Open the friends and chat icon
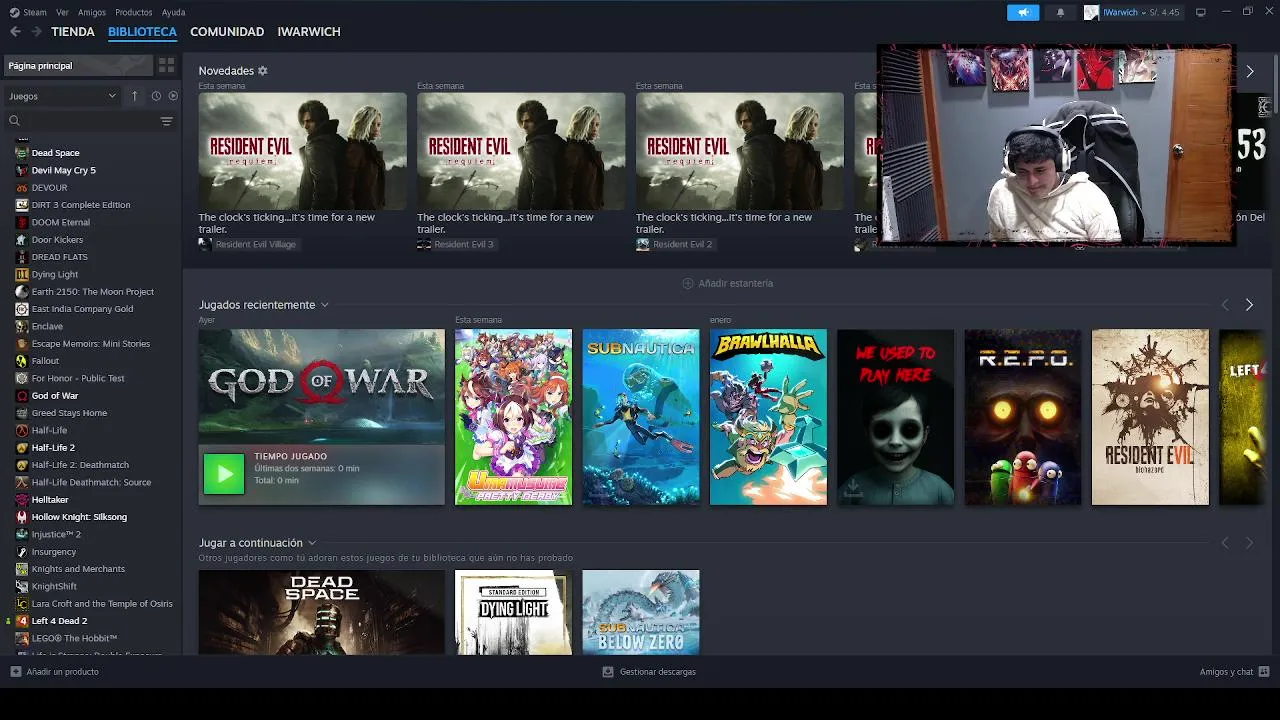 tap(1264, 672)
